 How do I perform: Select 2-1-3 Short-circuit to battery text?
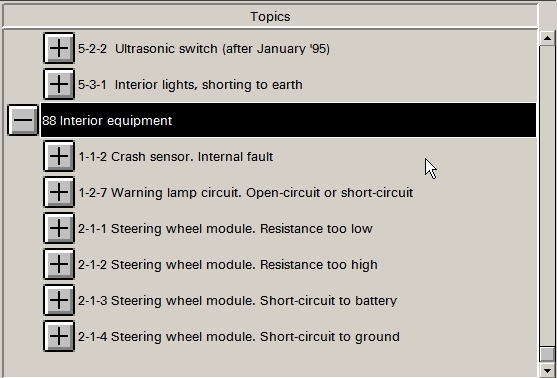click(237, 301)
